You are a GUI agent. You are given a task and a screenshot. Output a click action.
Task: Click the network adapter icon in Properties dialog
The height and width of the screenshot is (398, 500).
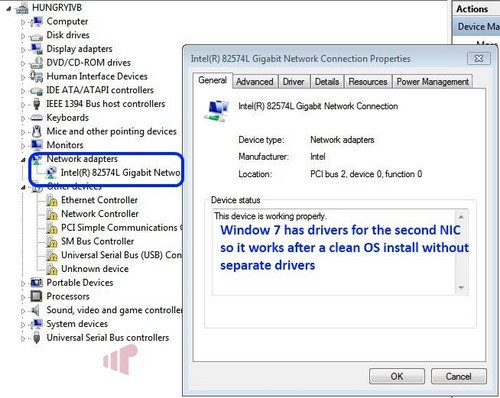click(217, 110)
